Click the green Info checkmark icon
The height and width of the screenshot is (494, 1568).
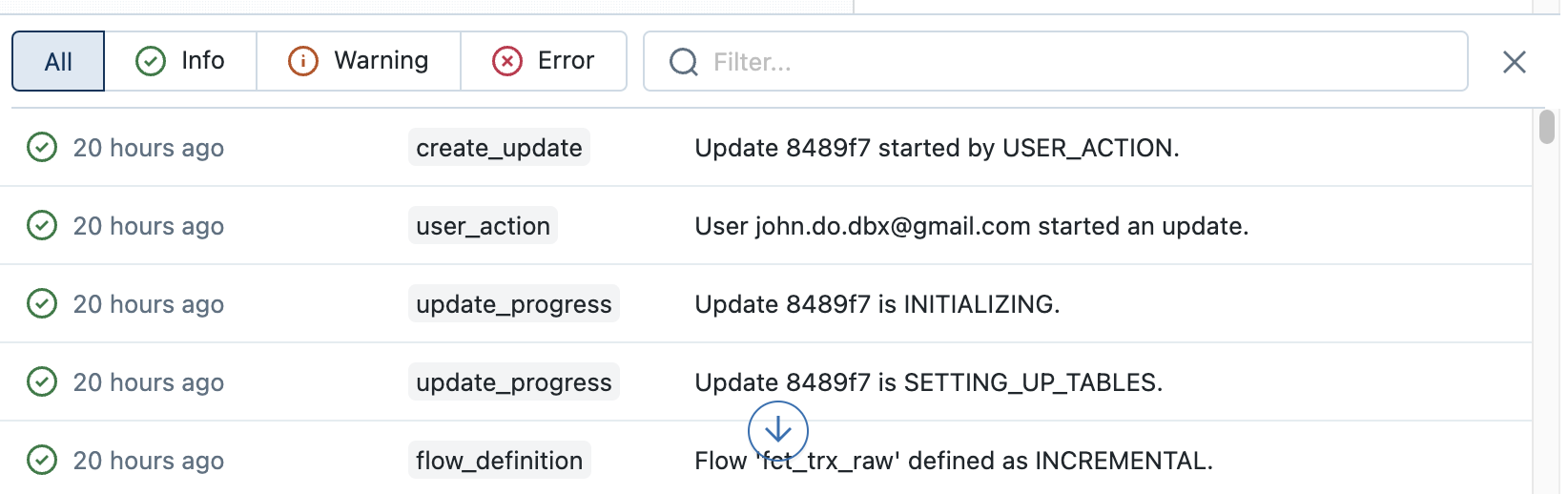(151, 61)
